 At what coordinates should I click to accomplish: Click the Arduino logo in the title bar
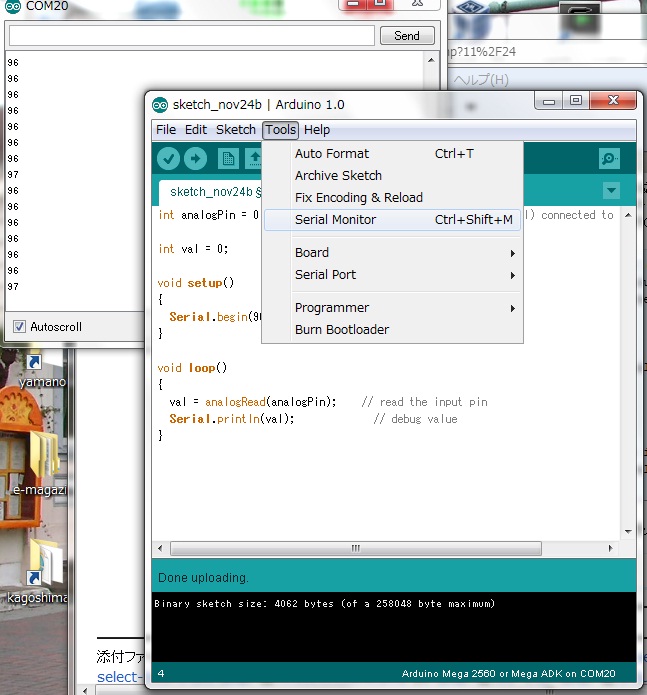(160, 105)
